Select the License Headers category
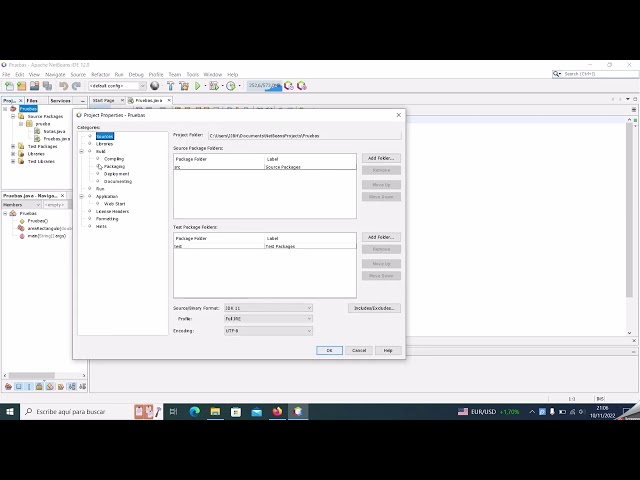 112,211
